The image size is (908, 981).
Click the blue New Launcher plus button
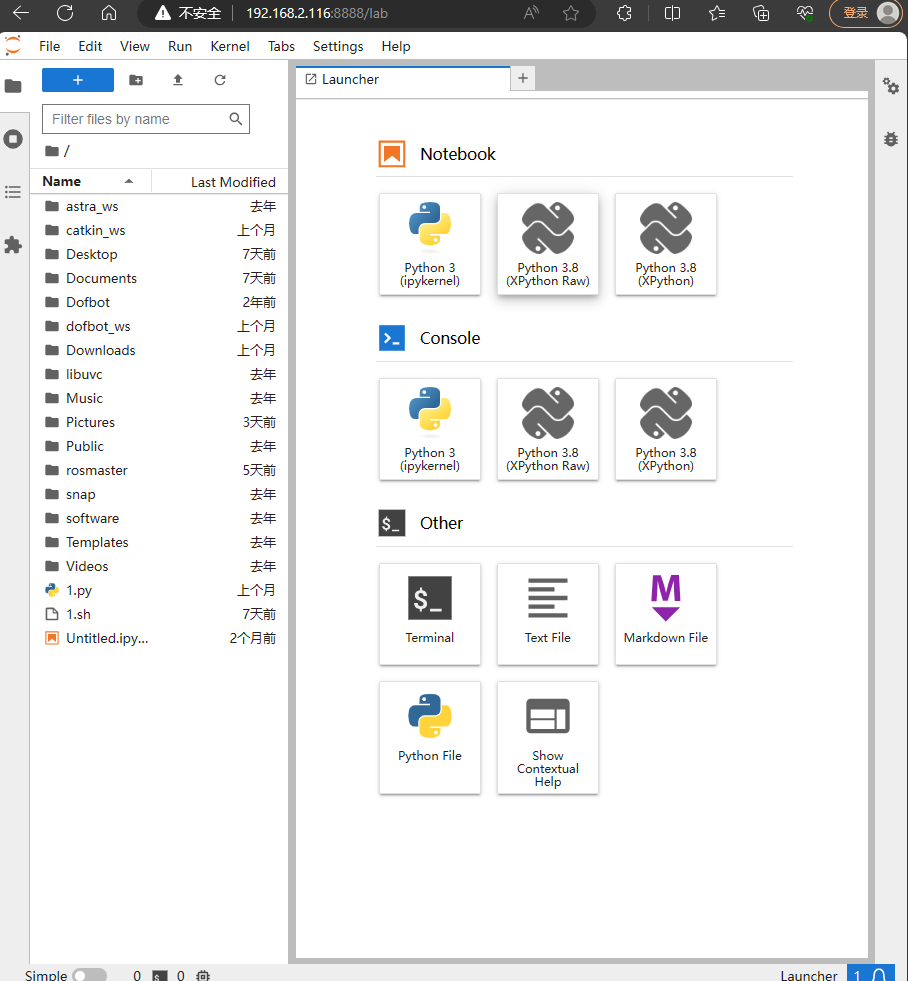tap(78, 80)
